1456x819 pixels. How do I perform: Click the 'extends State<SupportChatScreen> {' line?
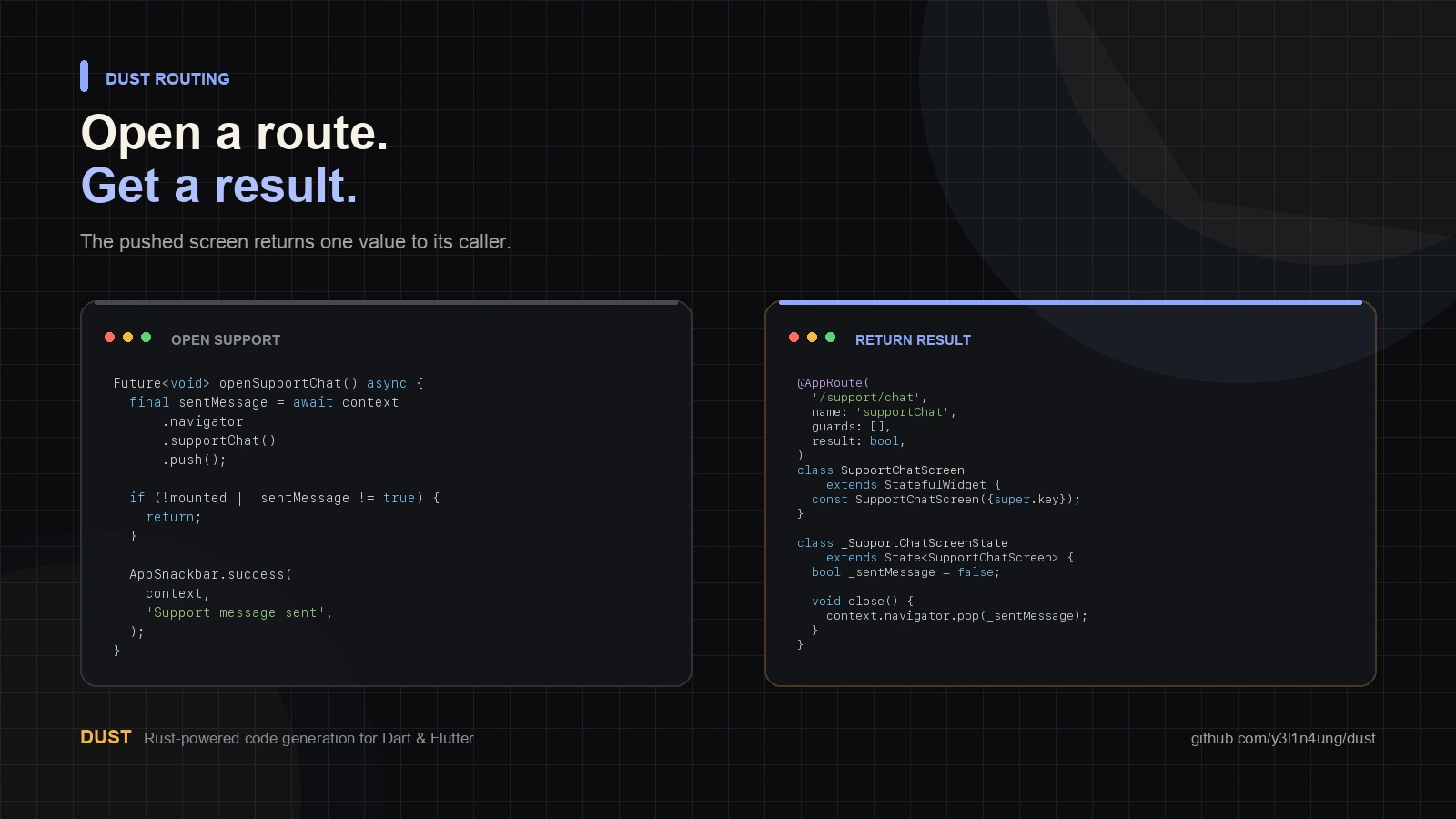pyautogui.click(x=950, y=558)
